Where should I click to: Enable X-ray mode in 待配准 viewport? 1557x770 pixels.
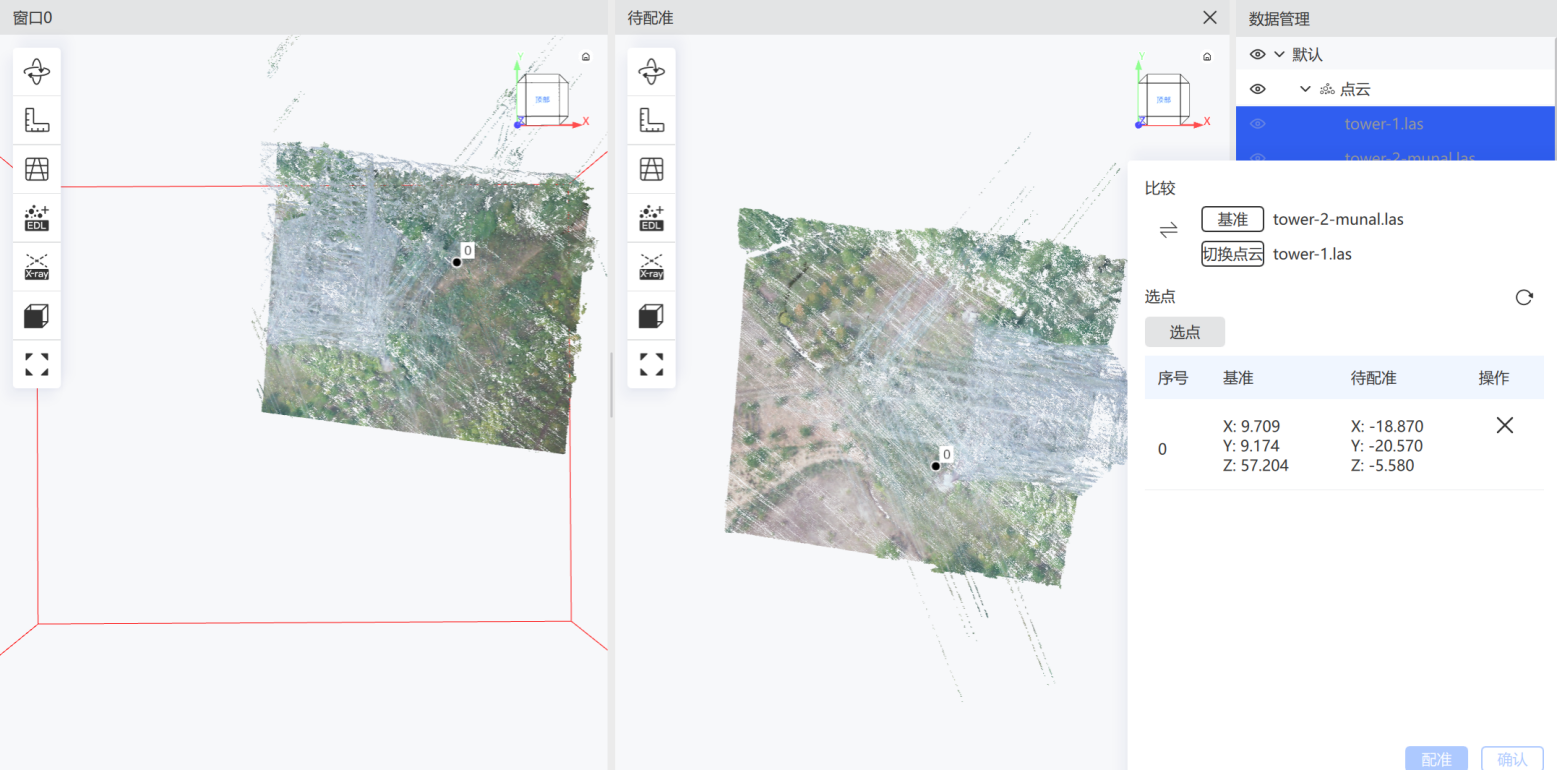click(x=651, y=267)
